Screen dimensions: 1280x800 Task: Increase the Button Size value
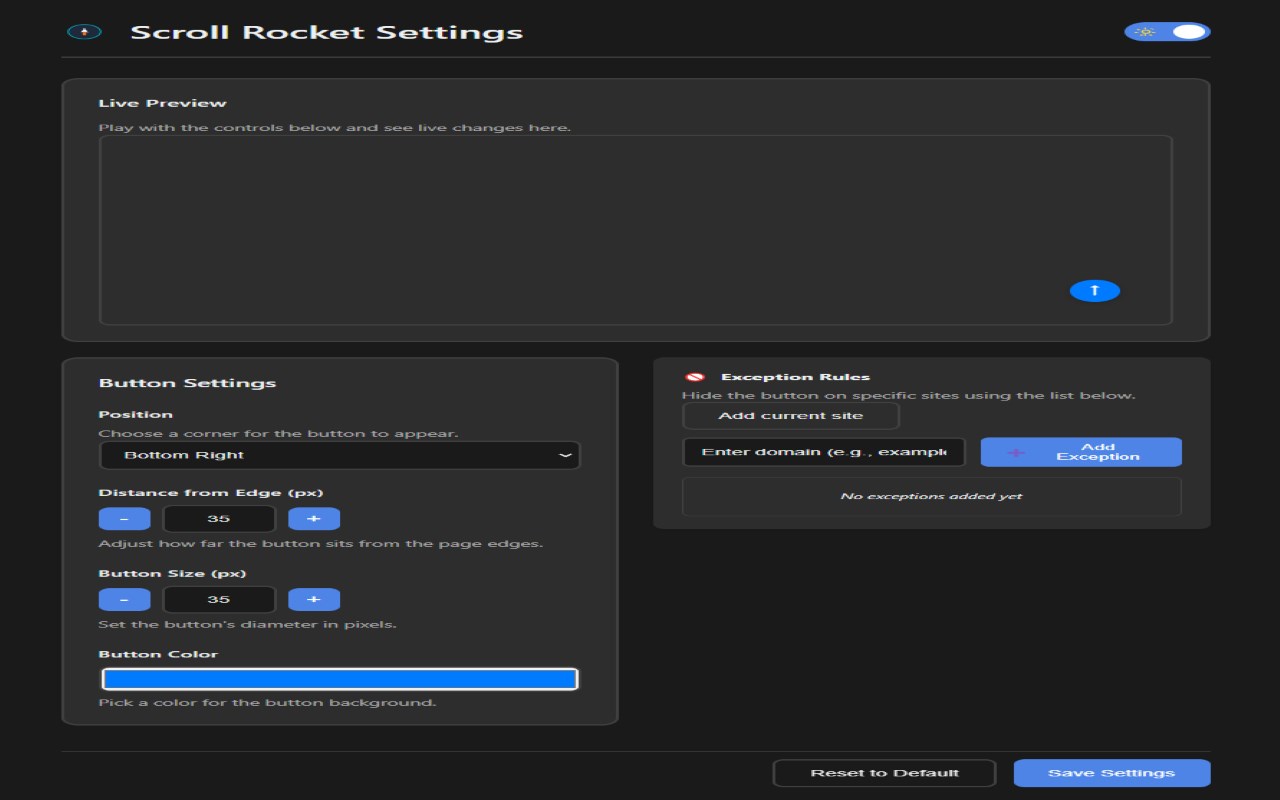tap(314, 600)
